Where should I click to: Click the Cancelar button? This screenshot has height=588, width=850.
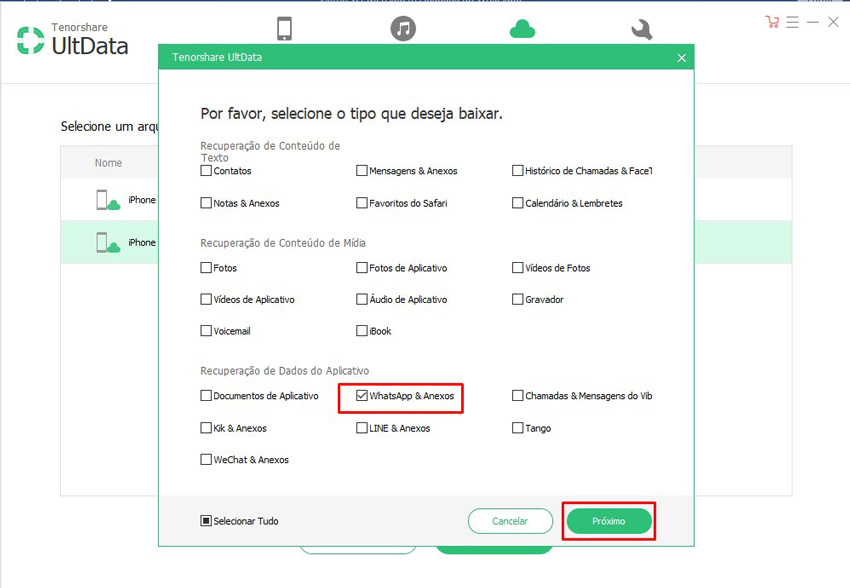(510, 521)
